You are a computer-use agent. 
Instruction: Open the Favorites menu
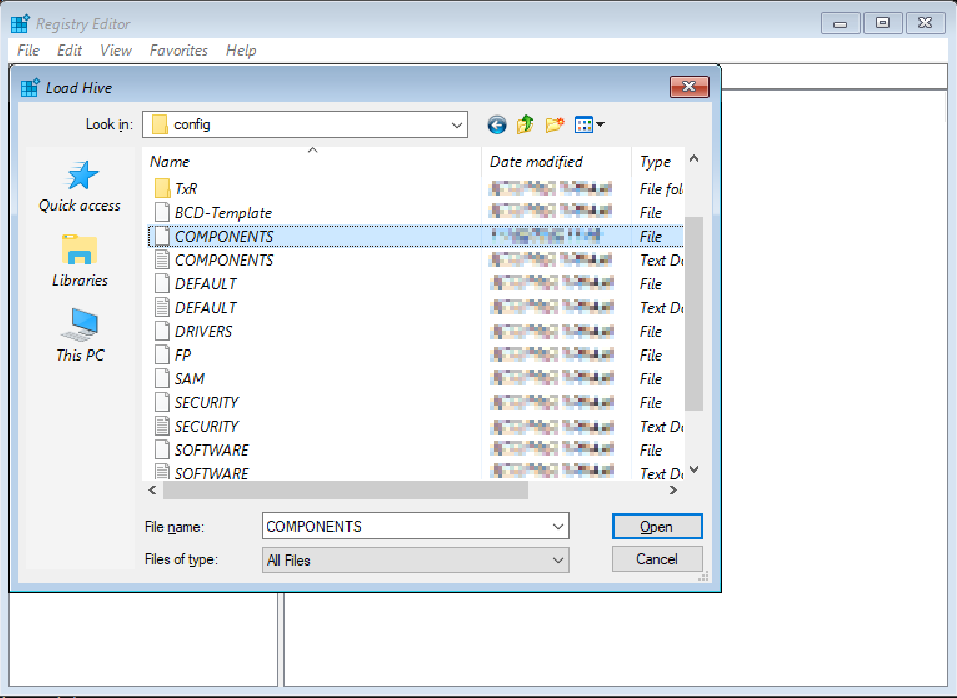click(178, 50)
